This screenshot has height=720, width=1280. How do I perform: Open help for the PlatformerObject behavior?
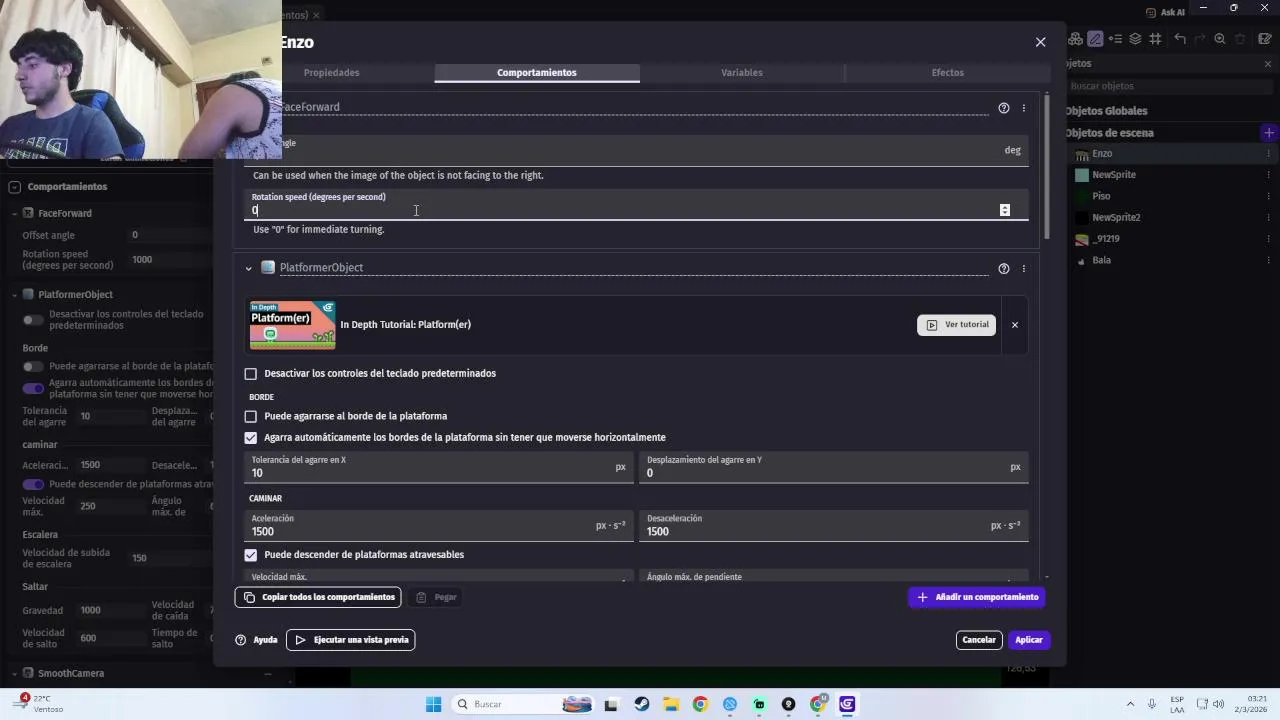1004,268
